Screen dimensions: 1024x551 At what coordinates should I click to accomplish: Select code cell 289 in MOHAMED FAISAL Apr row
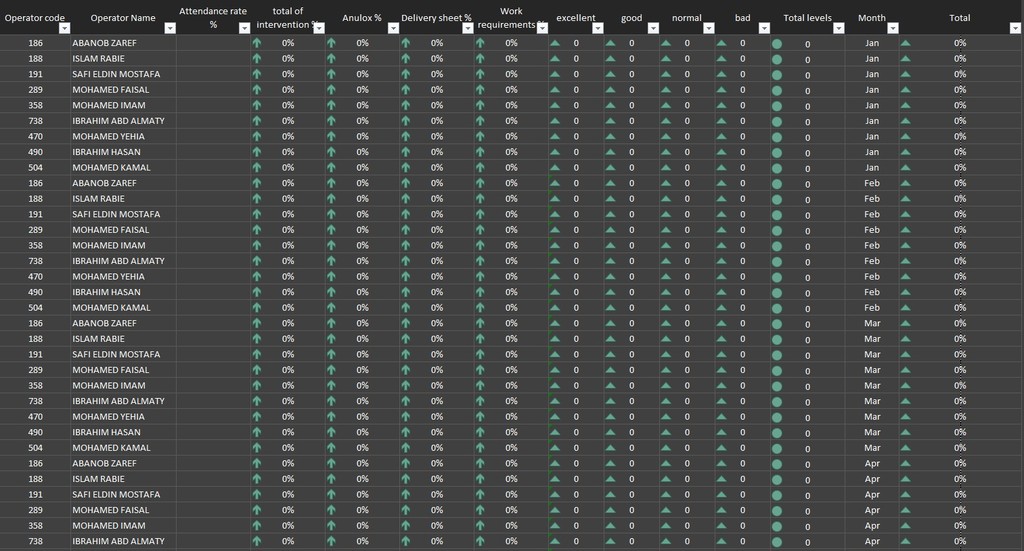(35, 510)
